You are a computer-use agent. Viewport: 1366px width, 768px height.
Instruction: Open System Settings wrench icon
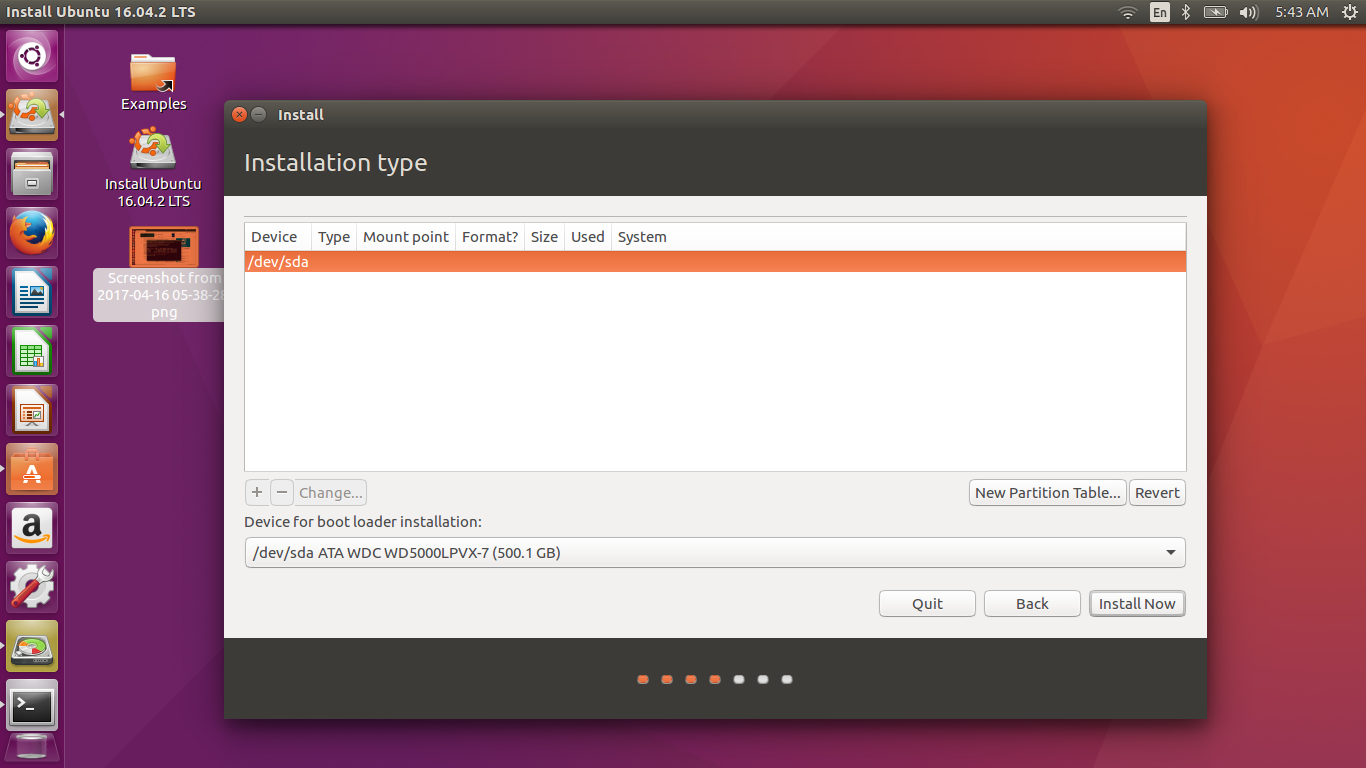click(32, 587)
